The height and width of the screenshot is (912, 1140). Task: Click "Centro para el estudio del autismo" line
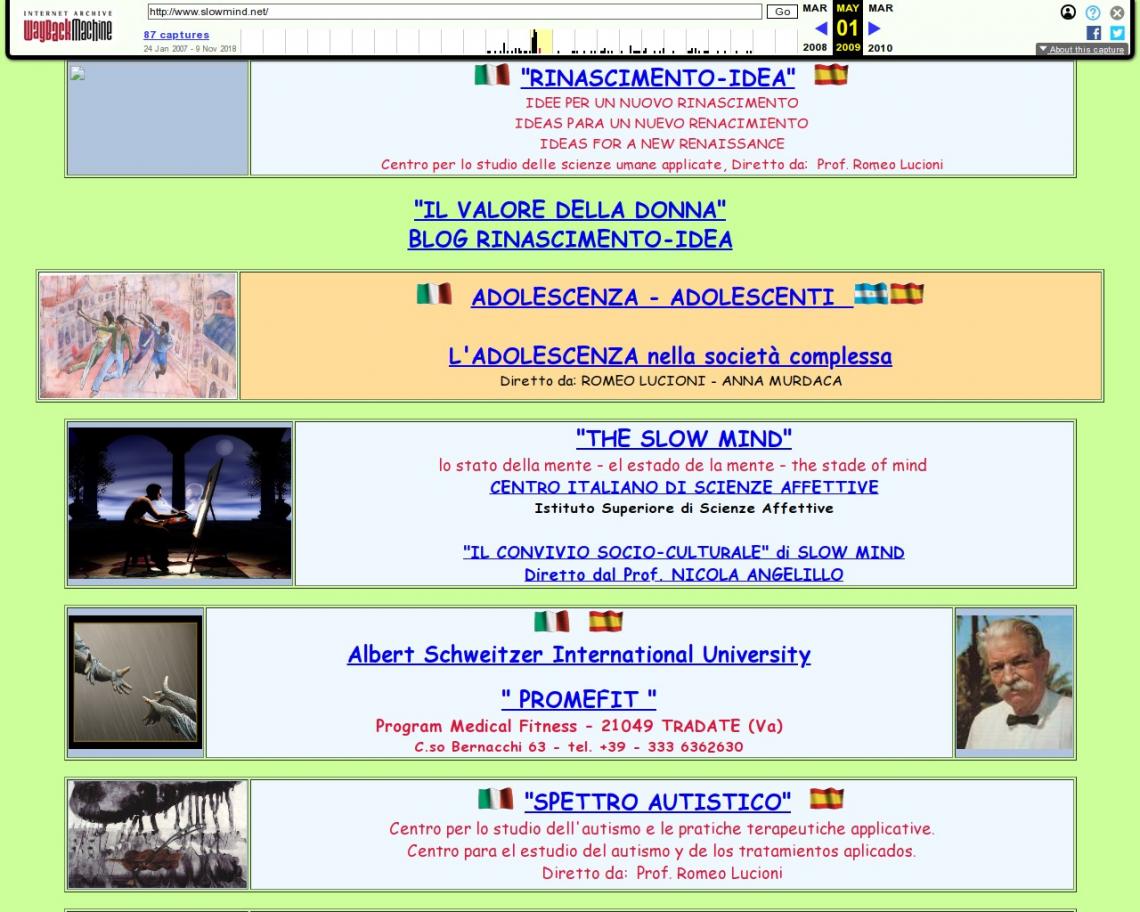click(x=662, y=851)
